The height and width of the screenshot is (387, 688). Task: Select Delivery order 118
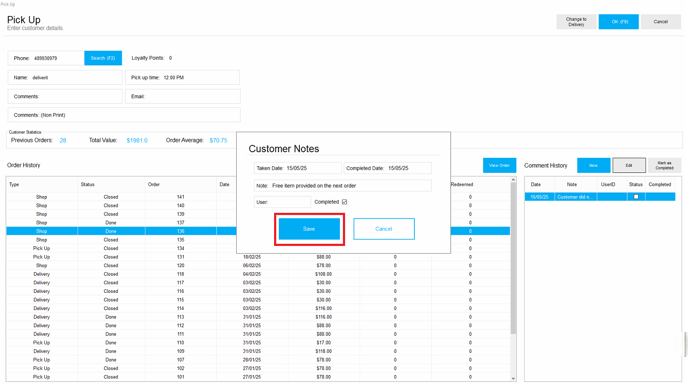(258, 274)
